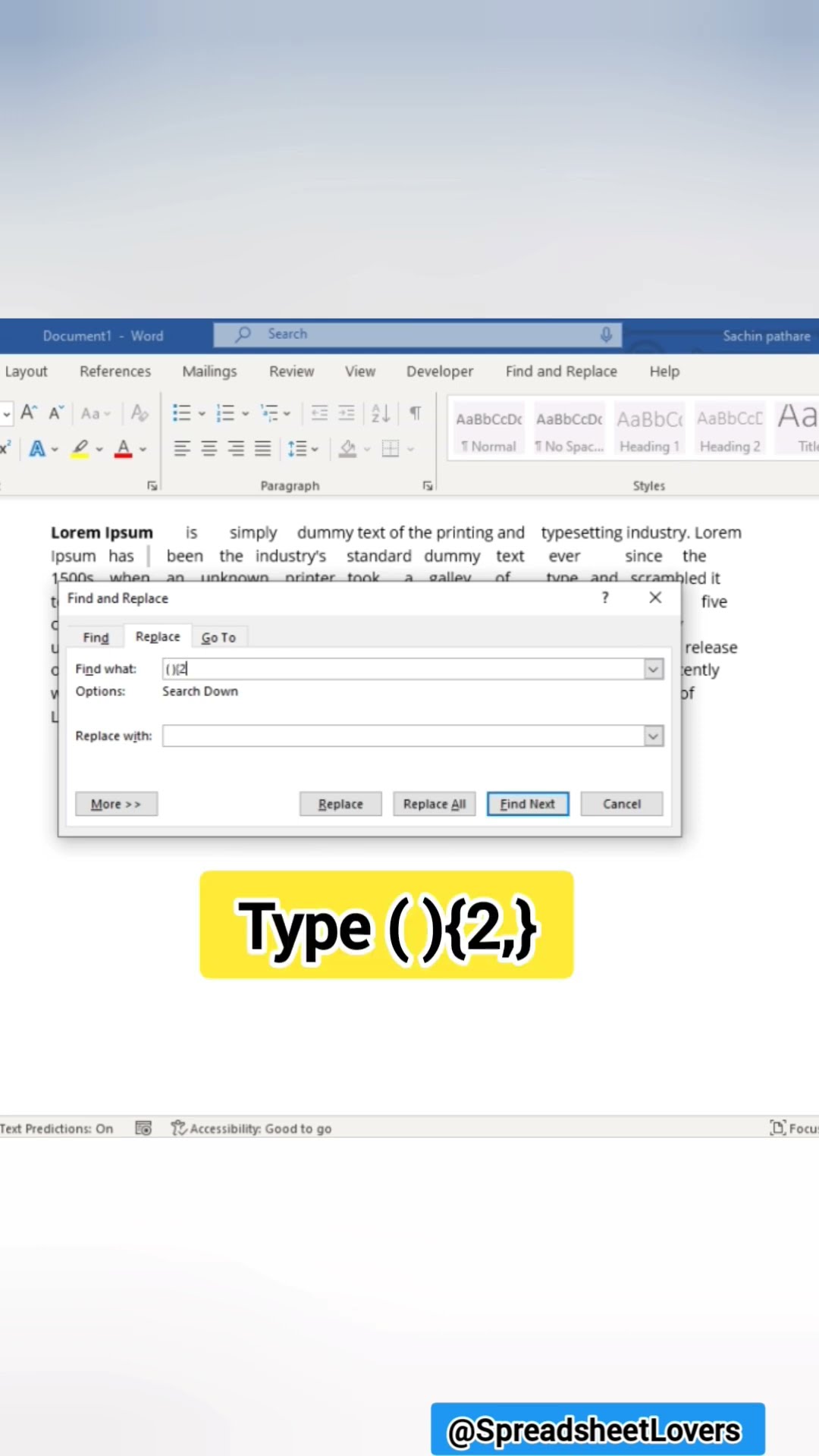The image size is (819, 1456).
Task: Click the microphone icon in Search
Action: pos(606,334)
